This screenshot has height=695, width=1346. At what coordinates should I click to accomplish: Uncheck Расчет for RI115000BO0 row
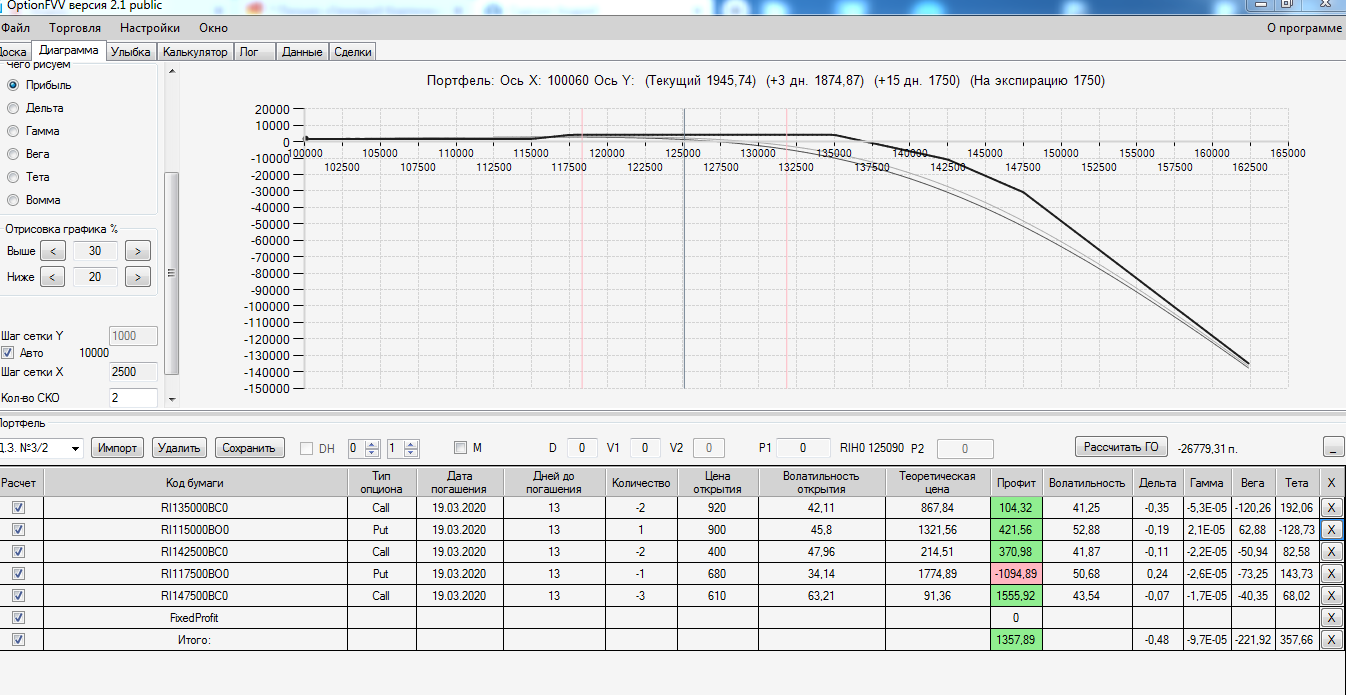pyautogui.click(x=19, y=530)
